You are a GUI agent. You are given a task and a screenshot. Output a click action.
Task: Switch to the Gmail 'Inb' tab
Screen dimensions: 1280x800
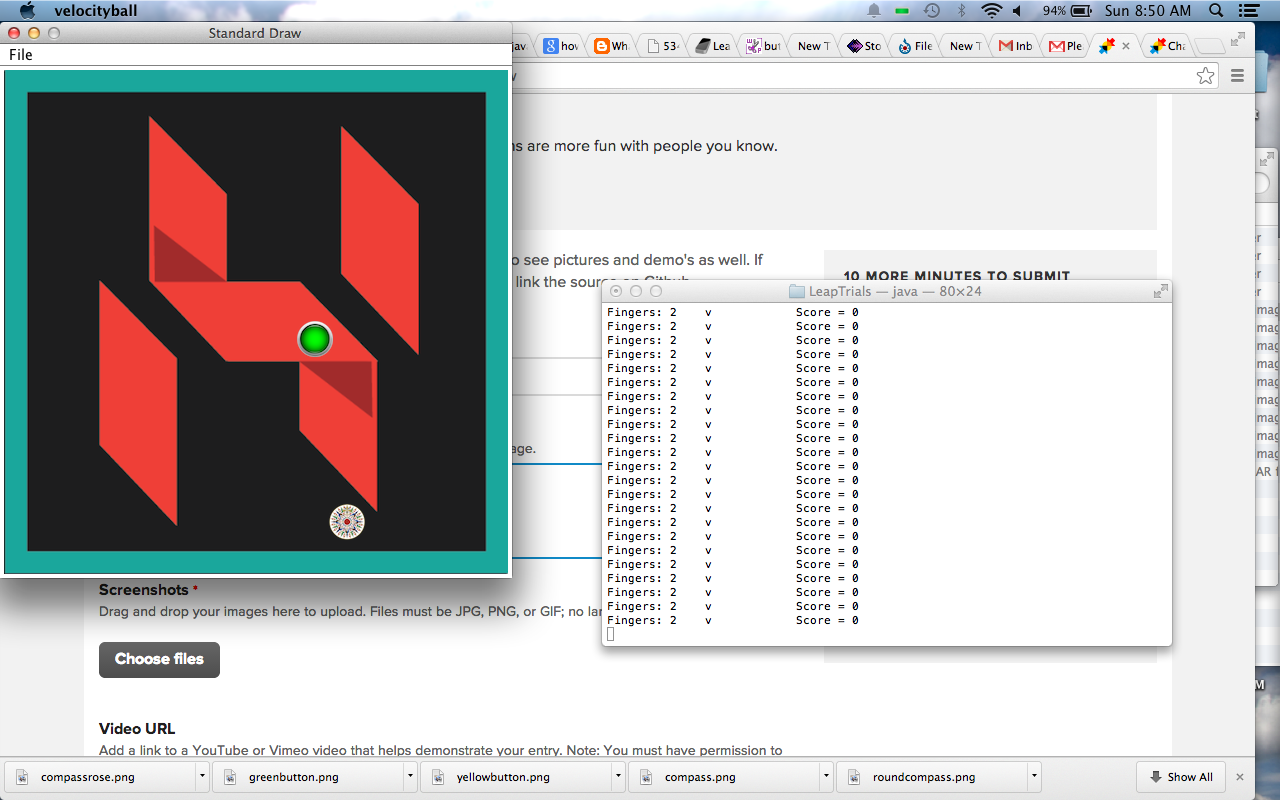1016,46
